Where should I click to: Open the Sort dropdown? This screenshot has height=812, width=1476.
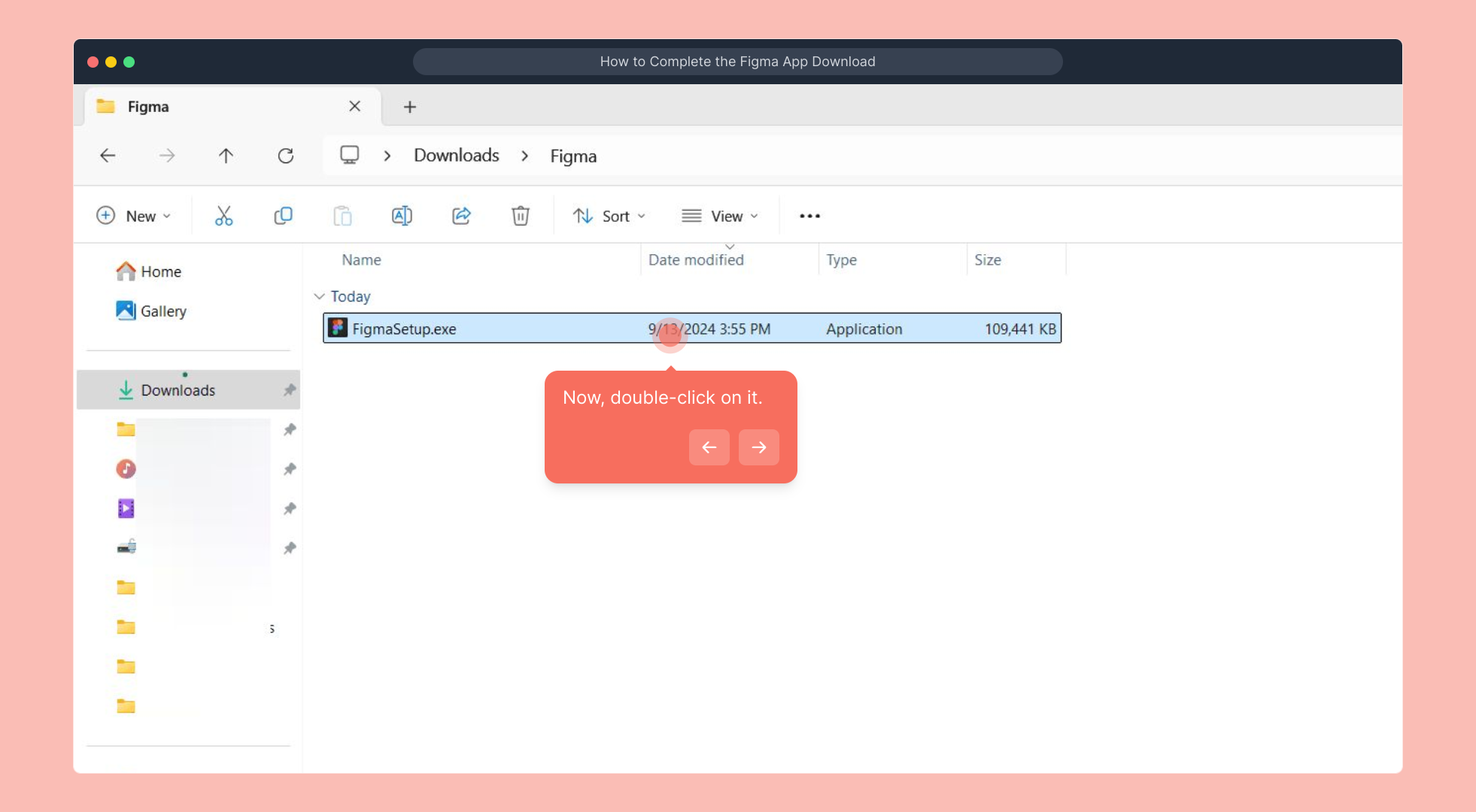pos(609,216)
